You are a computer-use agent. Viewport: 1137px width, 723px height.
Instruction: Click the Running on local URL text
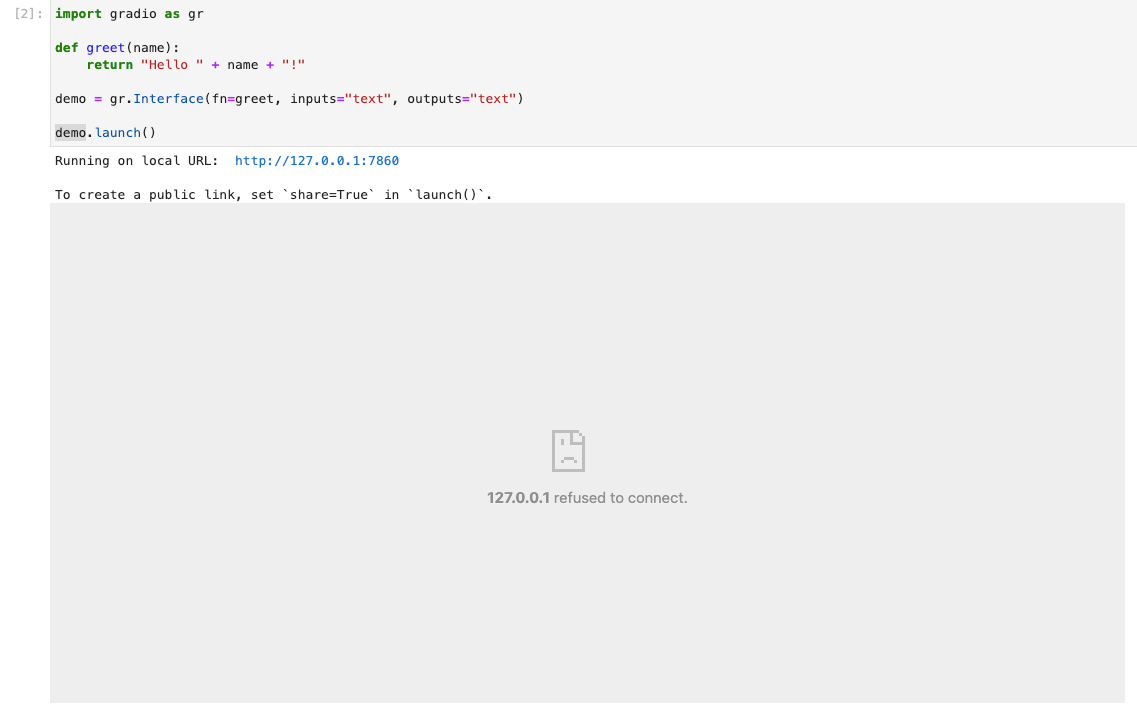click(x=135, y=160)
